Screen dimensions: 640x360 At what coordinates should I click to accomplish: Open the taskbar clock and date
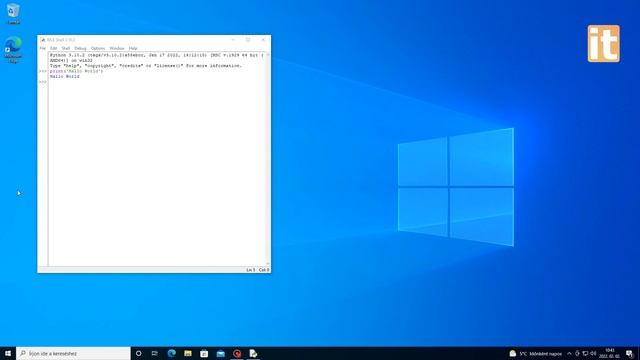click(610, 353)
